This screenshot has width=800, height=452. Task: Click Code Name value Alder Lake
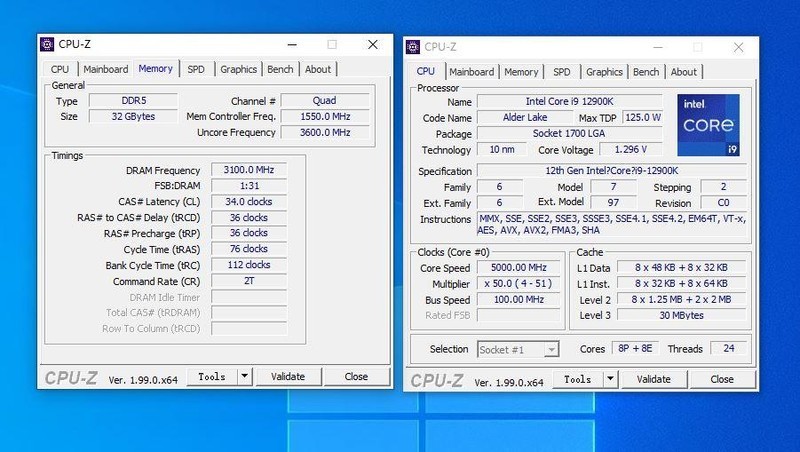click(525, 117)
